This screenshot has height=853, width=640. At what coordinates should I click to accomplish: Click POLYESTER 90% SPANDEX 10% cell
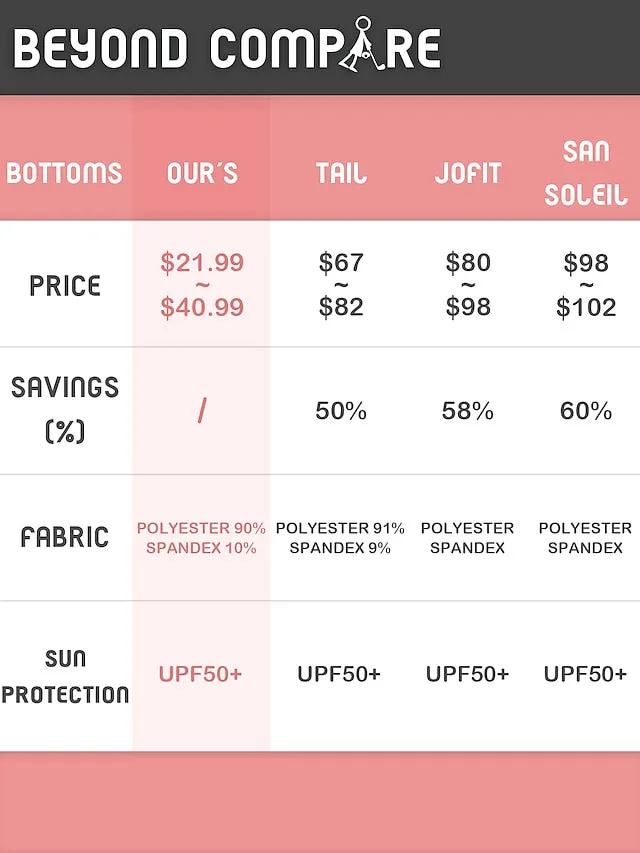[x=201, y=538]
